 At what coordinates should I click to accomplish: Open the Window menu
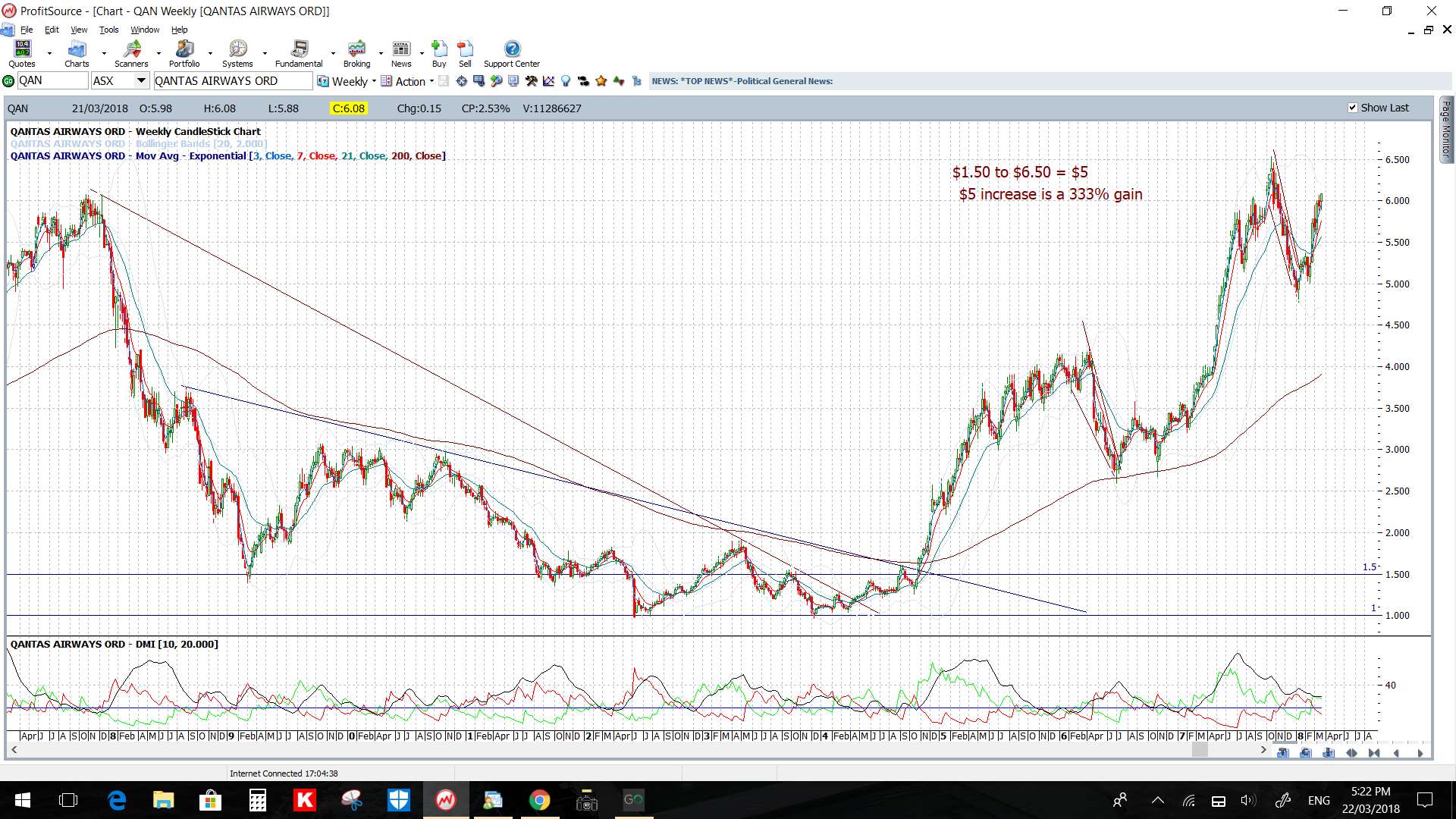coord(145,30)
